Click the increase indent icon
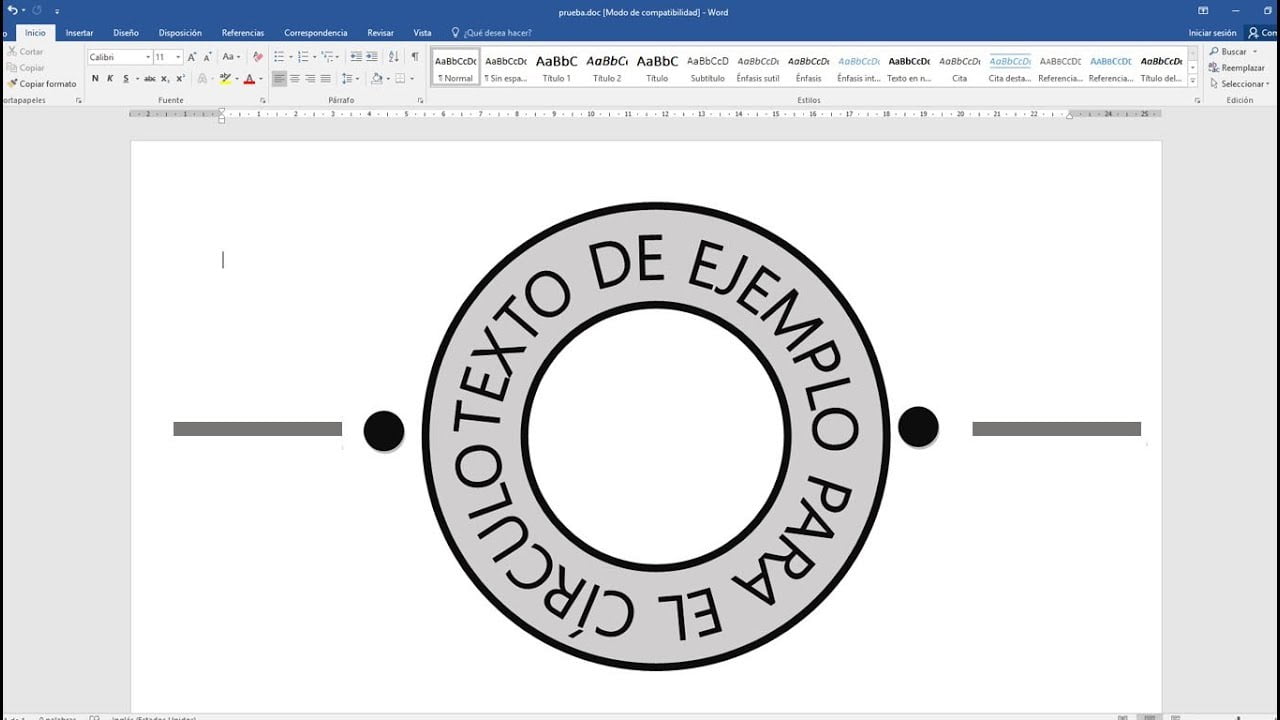Screen dimensions: 1280x720 tap(369, 56)
